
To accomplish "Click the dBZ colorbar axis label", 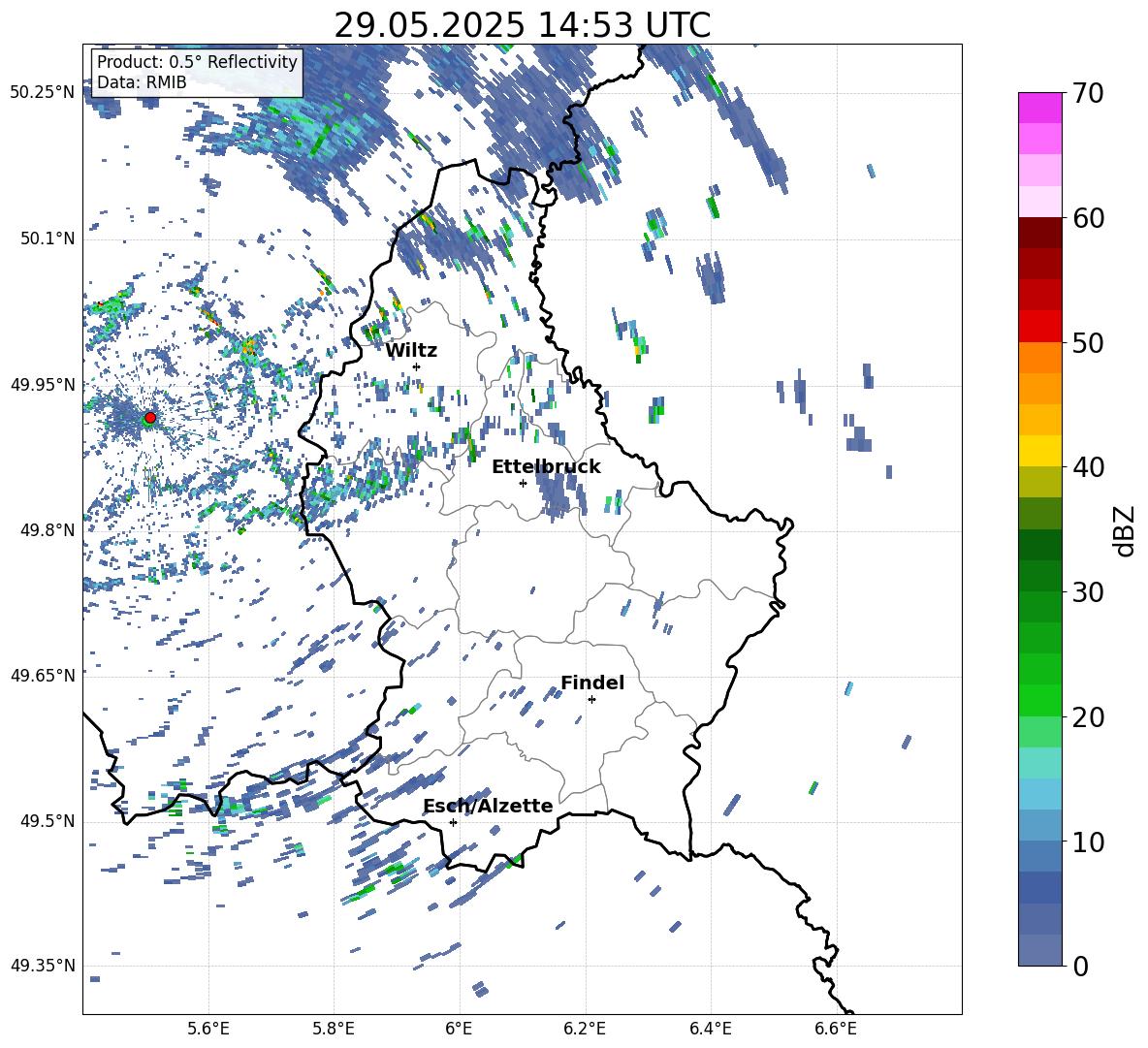I will [x=1126, y=530].
